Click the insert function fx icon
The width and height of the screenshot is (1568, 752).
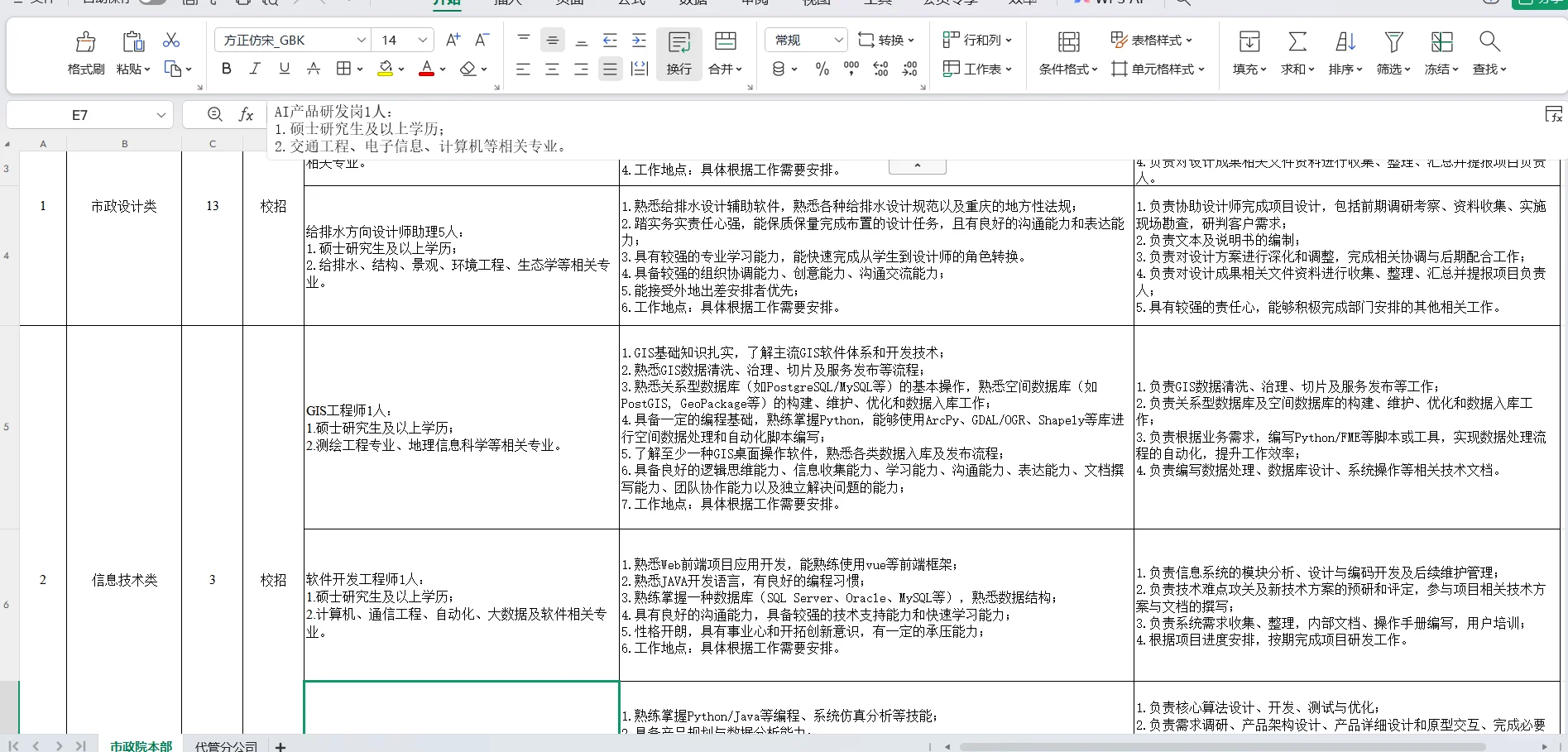point(246,115)
